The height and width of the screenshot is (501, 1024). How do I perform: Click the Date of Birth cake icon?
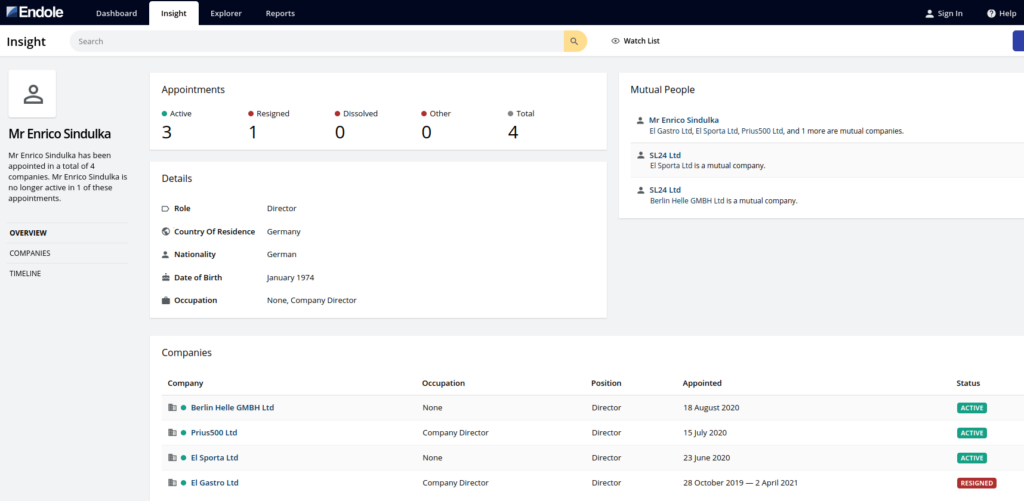click(165, 278)
